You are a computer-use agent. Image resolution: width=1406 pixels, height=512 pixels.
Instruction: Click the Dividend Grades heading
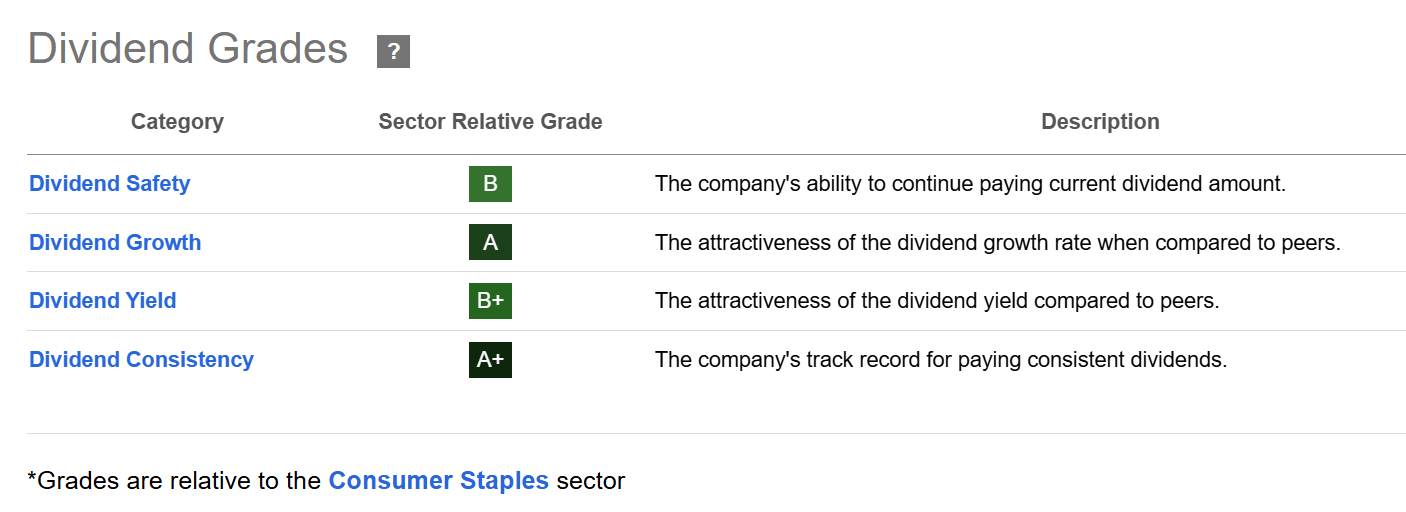coord(188,49)
